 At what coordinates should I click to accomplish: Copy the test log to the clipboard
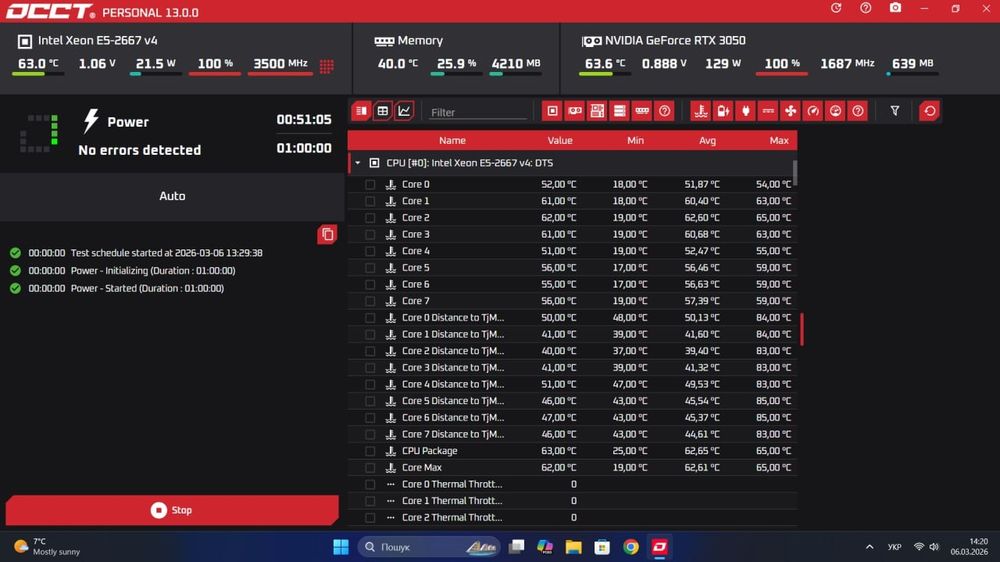(x=327, y=234)
